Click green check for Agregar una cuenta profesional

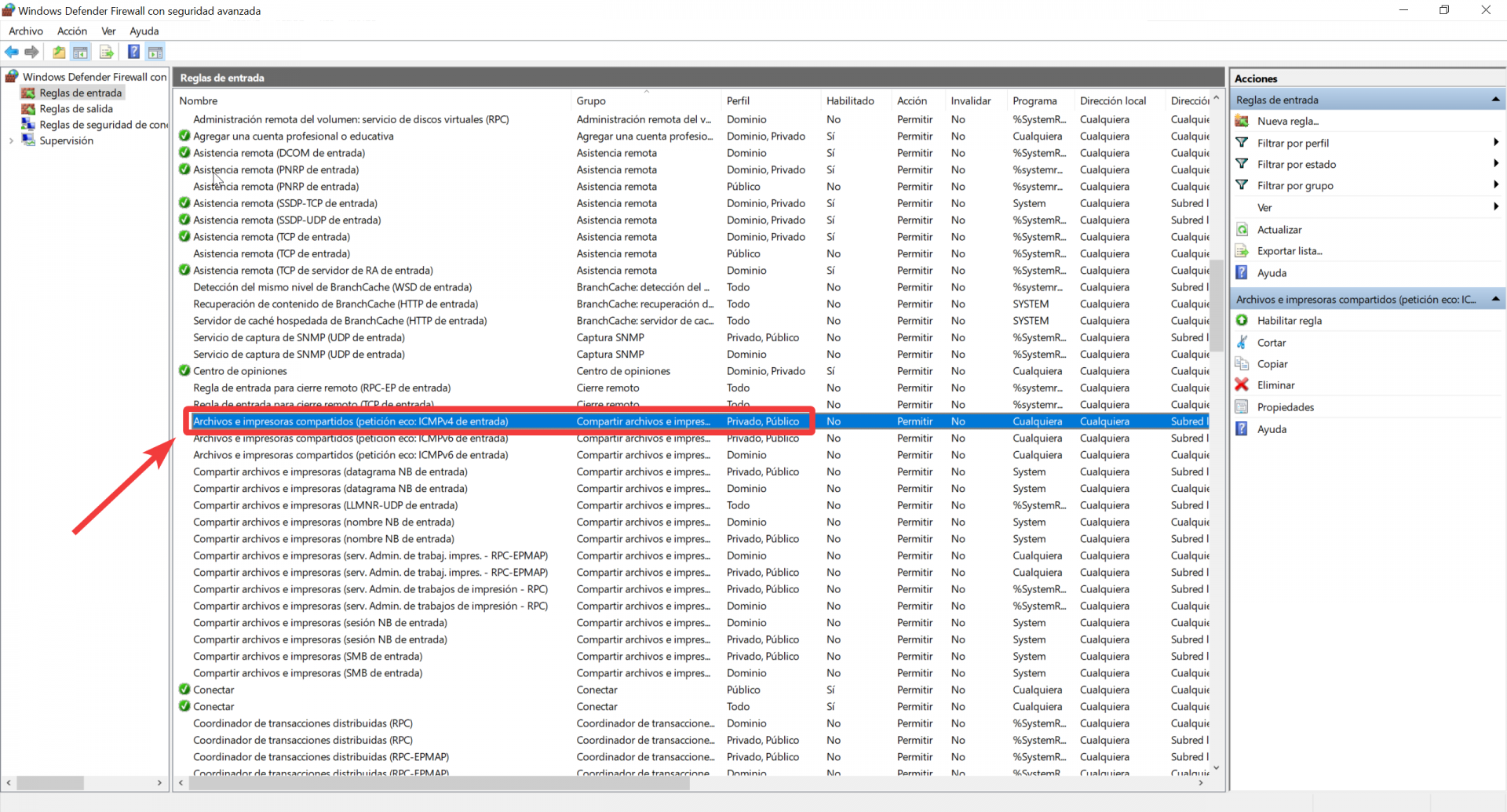pyautogui.click(x=184, y=136)
